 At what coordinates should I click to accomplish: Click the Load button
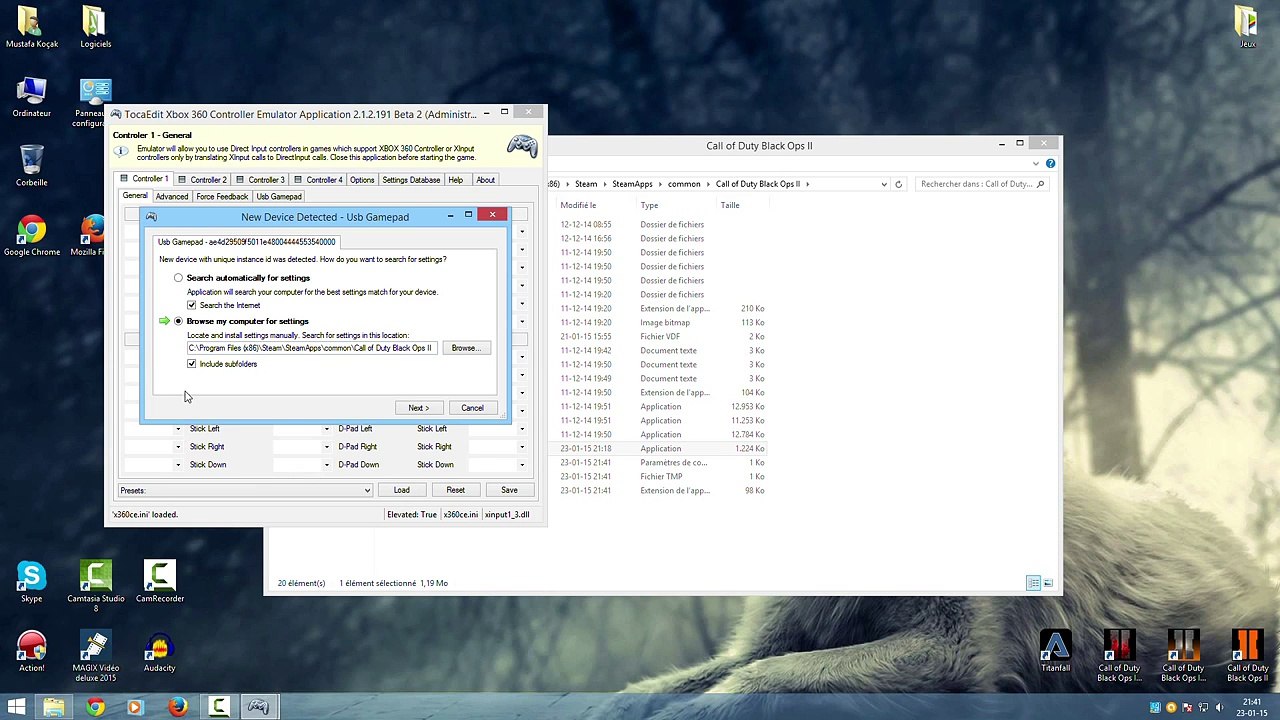tap(401, 490)
